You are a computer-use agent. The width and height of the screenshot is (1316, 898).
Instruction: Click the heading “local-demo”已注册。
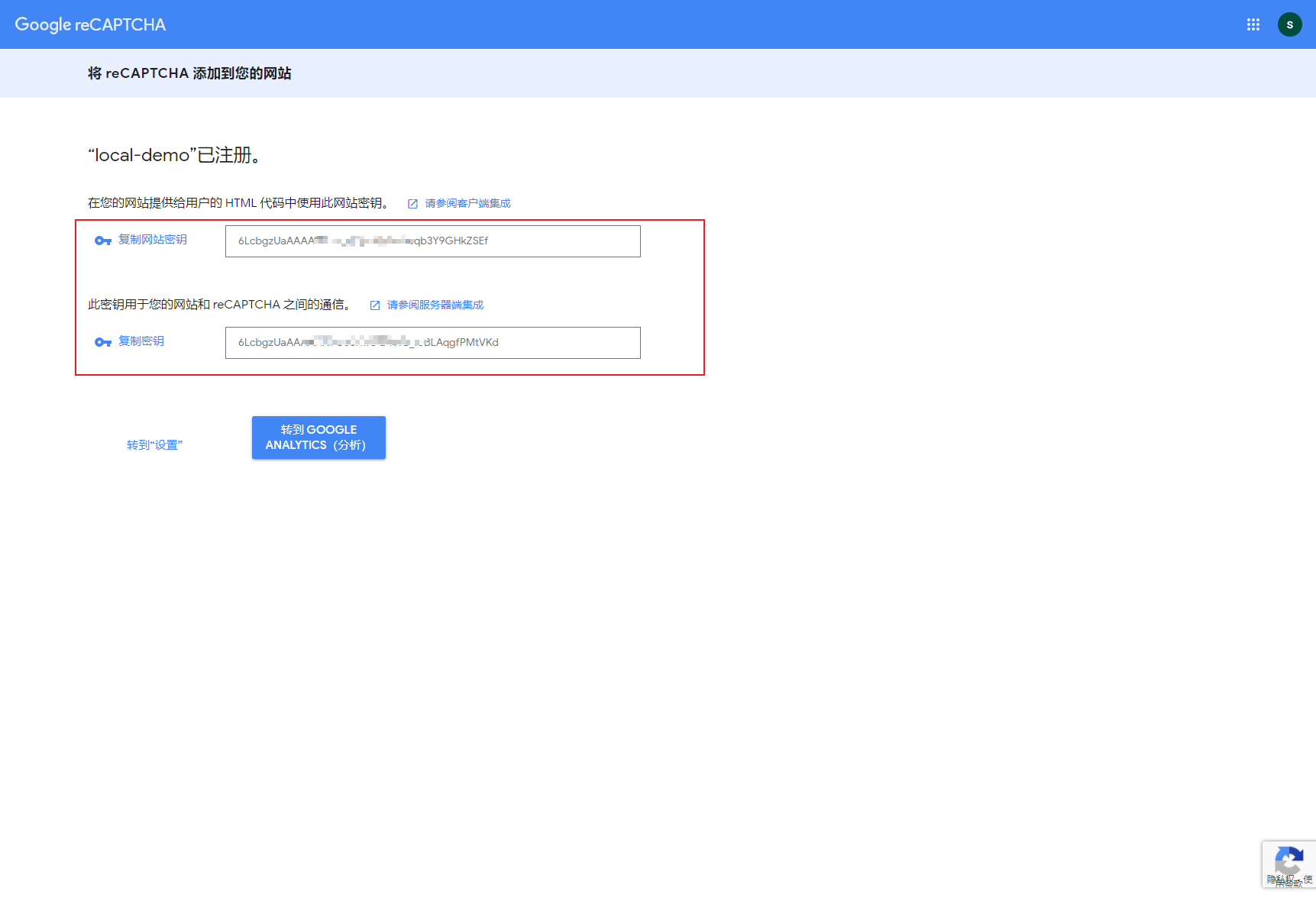point(176,155)
